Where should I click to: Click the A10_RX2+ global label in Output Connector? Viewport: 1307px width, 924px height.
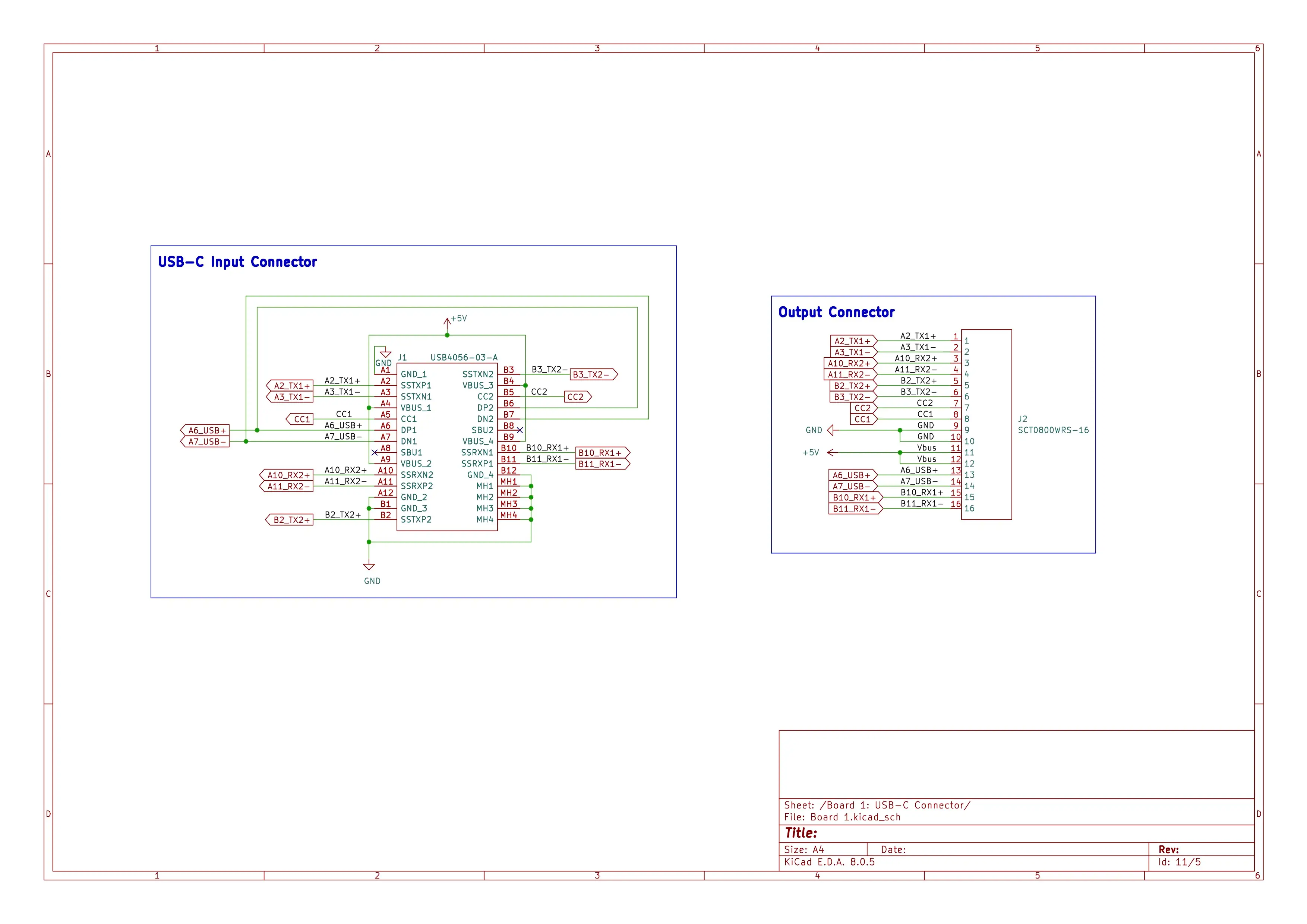850,364
